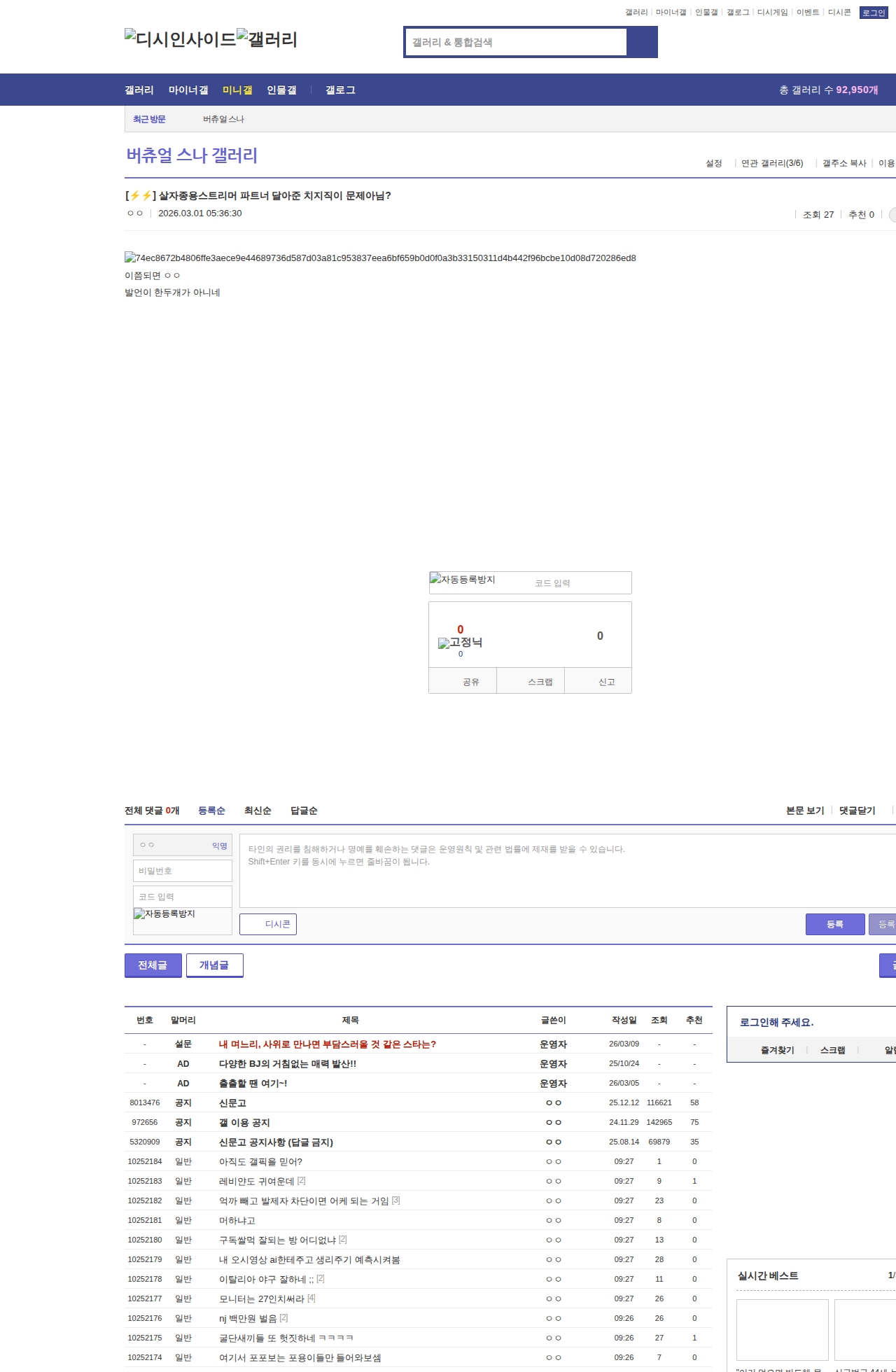Click the 디시인사이드 logo image
This screenshot has height=1372, width=896.
180,39
